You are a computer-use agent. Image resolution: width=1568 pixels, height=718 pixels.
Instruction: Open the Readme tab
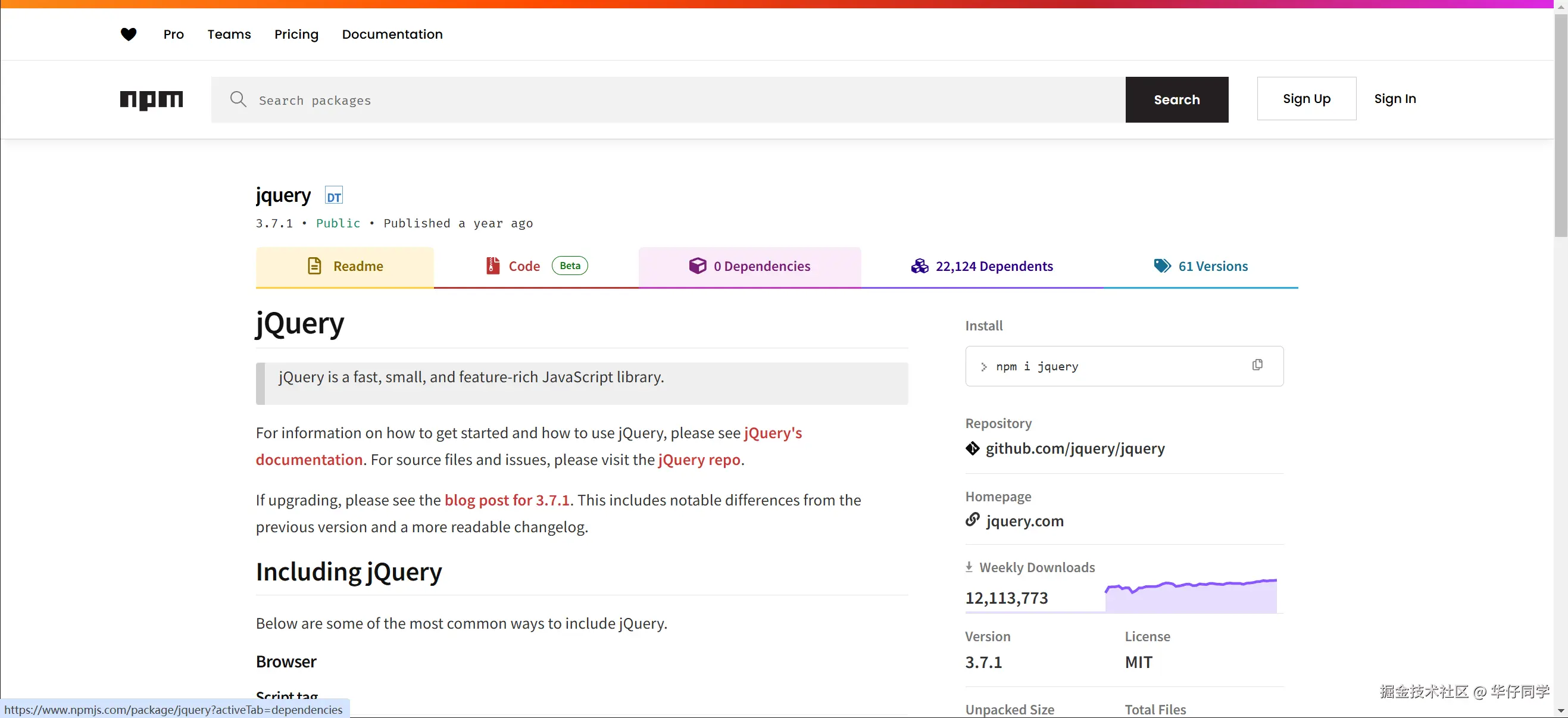pyautogui.click(x=345, y=266)
